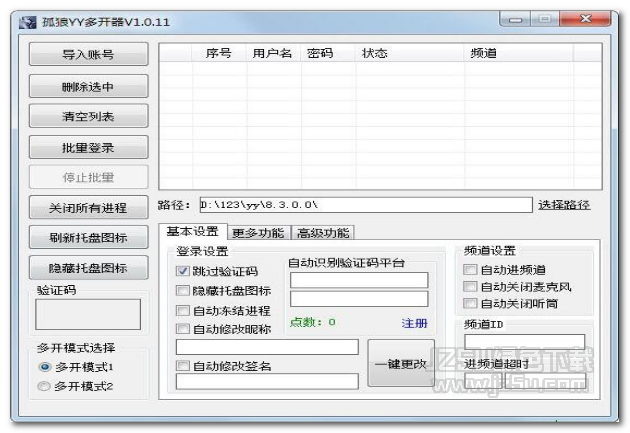Click the 频道ID input field
The width and height of the screenshot is (630, 433).
[525, 342]
